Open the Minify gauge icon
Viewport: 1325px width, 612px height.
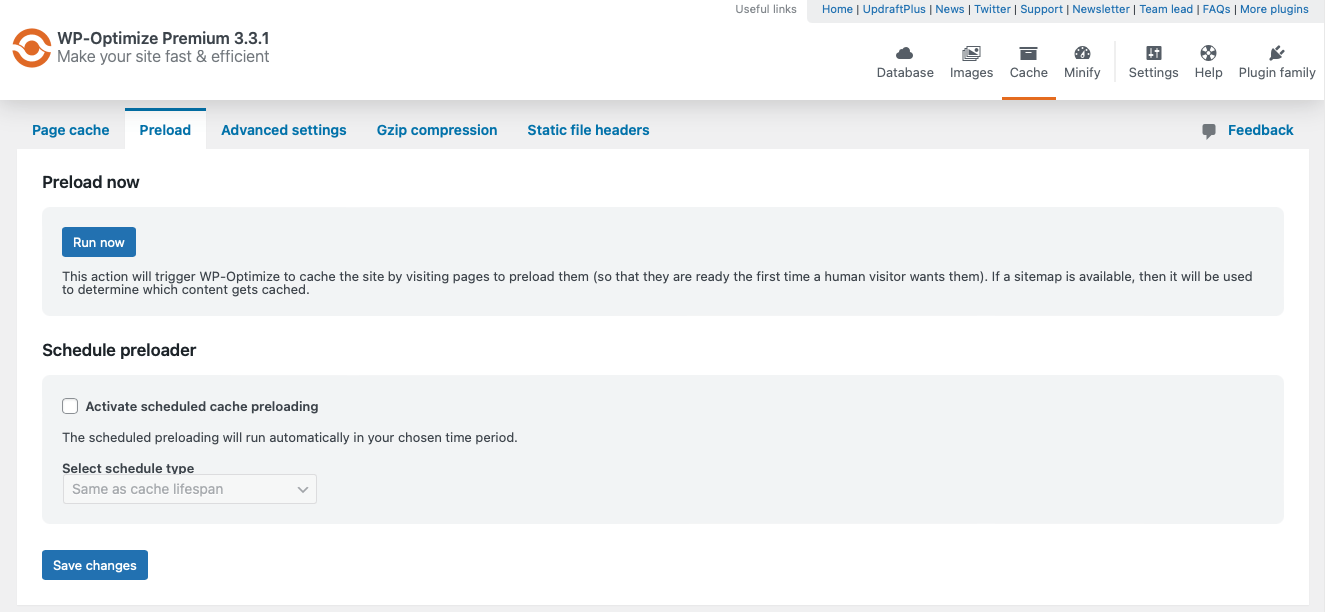(x=1082, y=53)
